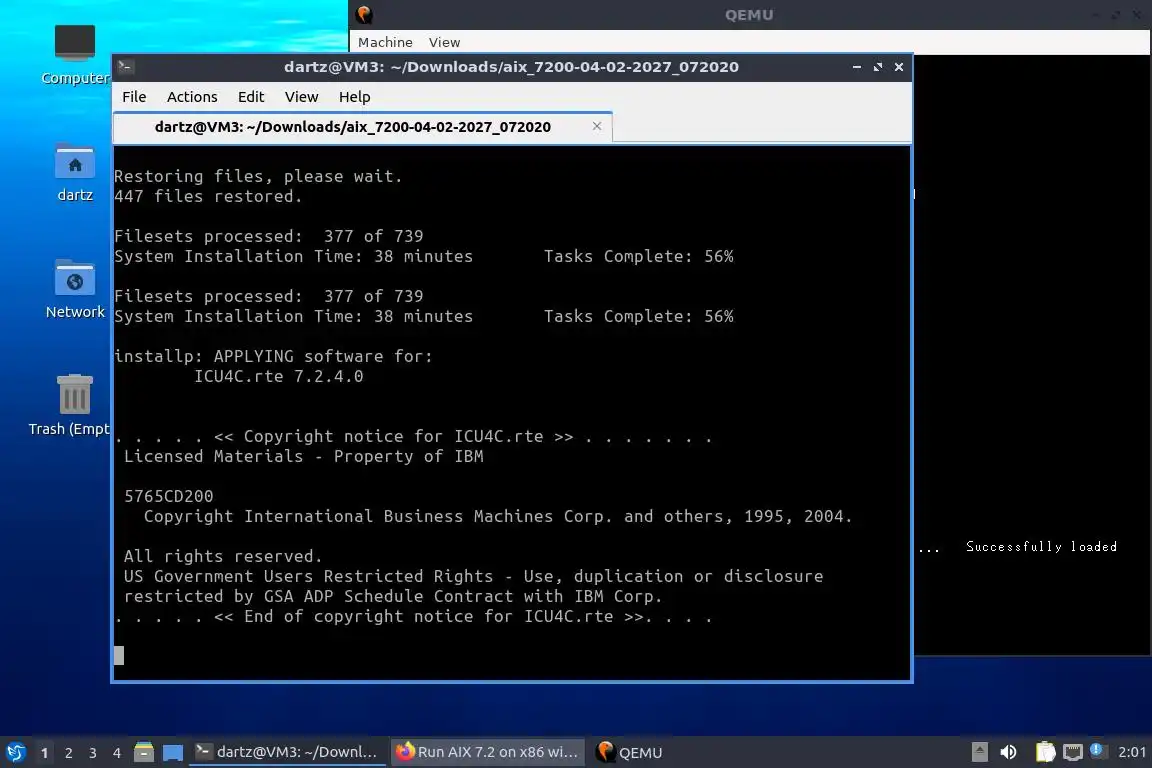Click the QEMU title text in its title bar
The image size is (1152, 768).
point(749,15)
